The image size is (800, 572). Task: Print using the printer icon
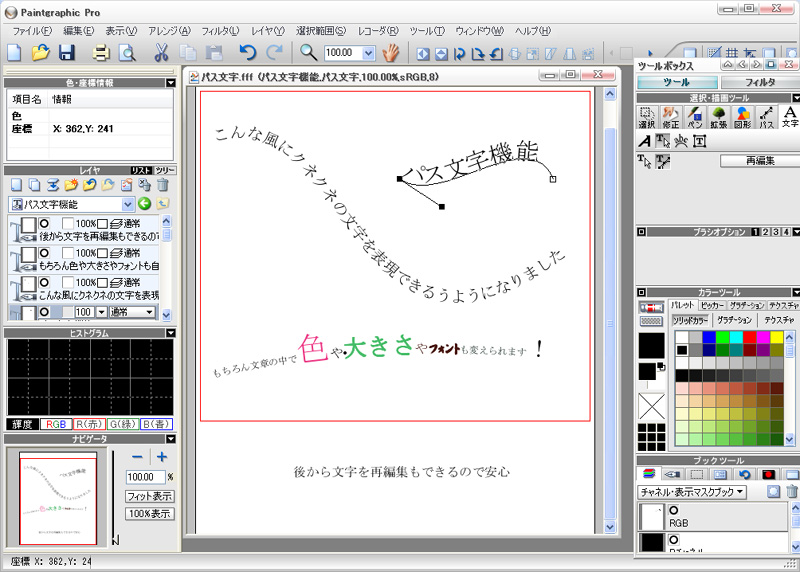(x=101, y=53)
